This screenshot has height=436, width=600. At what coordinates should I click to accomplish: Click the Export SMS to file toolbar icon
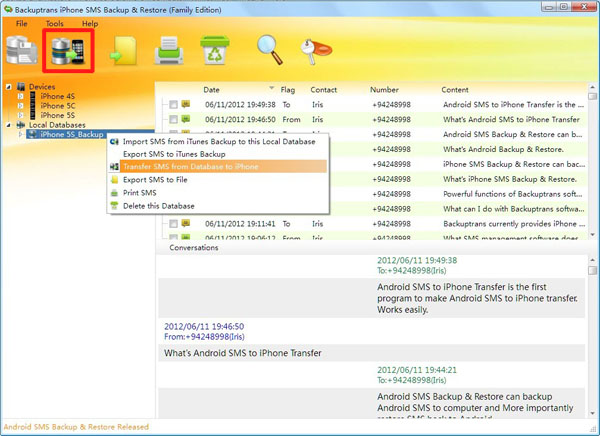[x=123, y=51]
